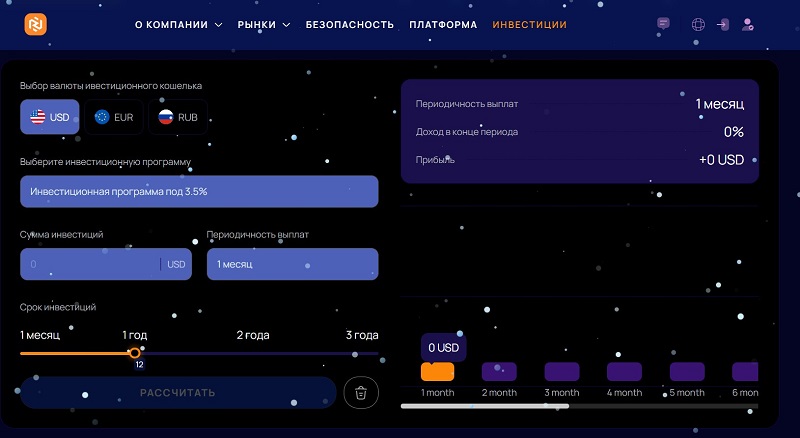Click the login arrow icon
This screenshot has height=438, width=800.
click(x=723, y=24)
